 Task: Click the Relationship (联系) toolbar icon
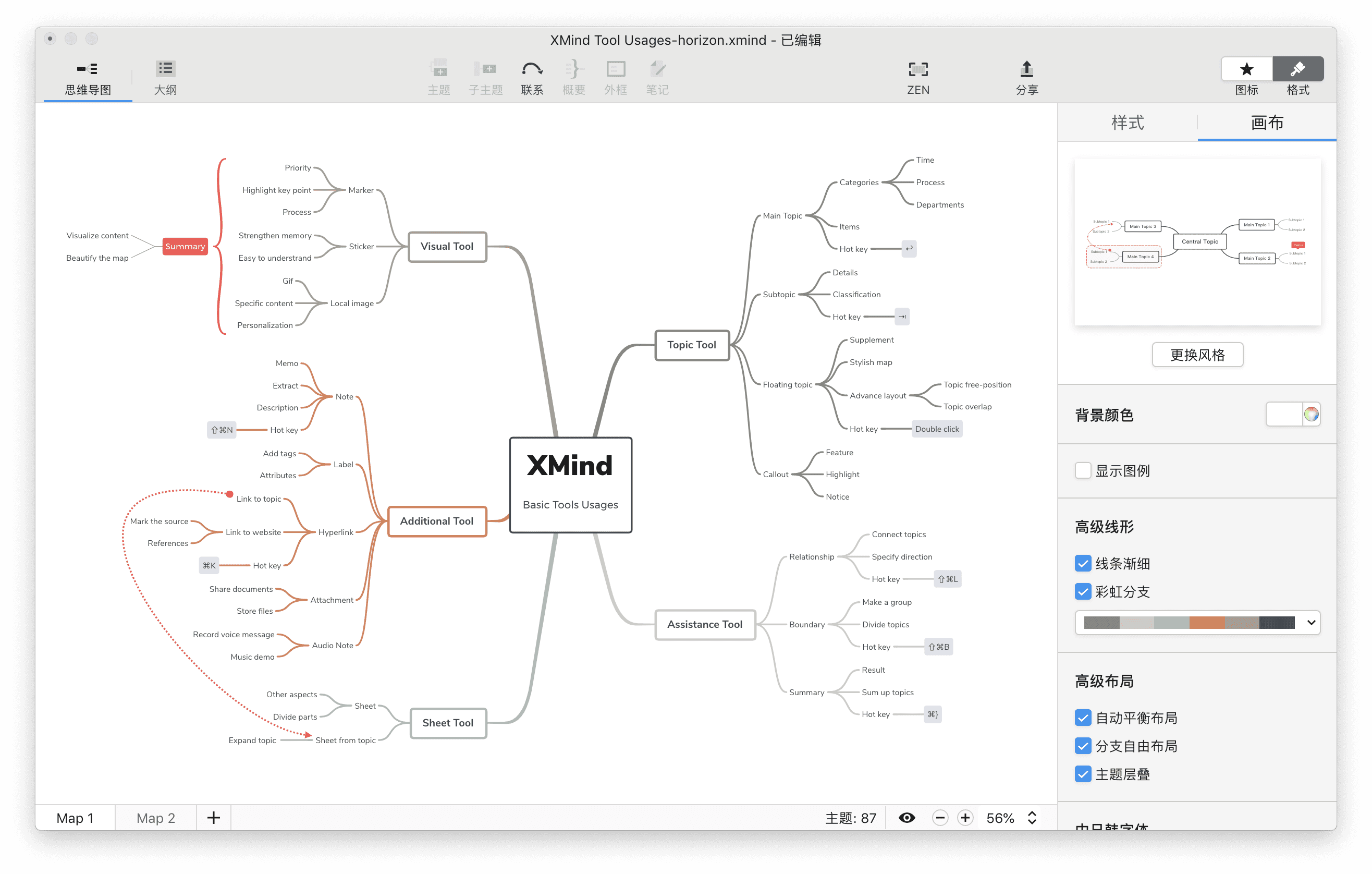(532, 70)
